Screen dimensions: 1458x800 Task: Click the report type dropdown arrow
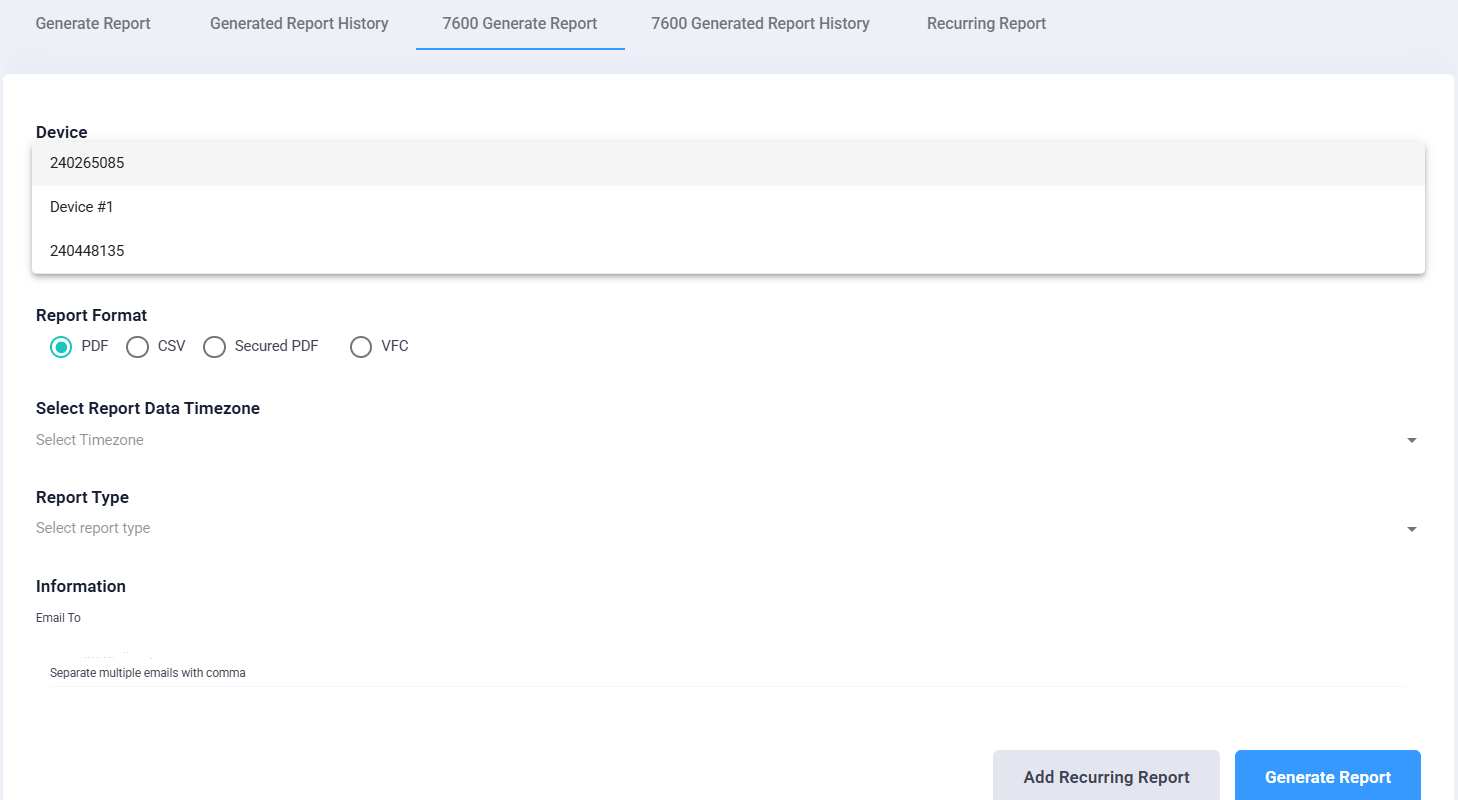[1412, 529]
